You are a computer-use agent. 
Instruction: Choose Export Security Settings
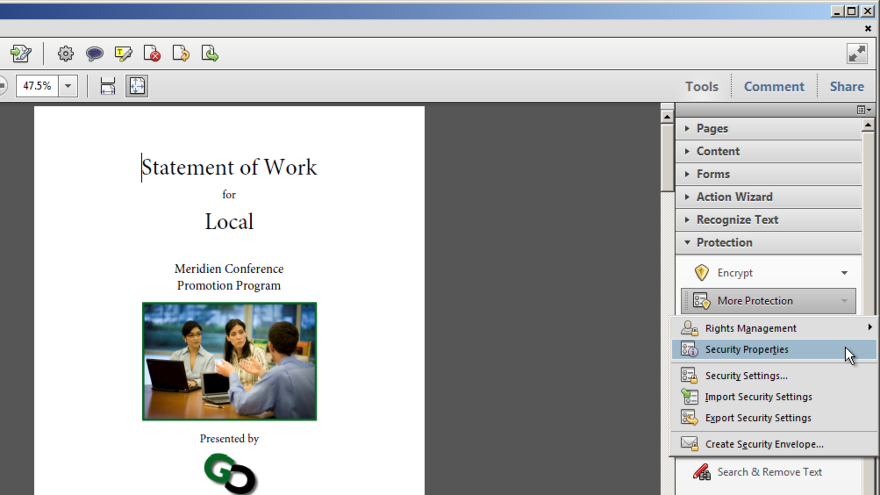click(773, 418)
